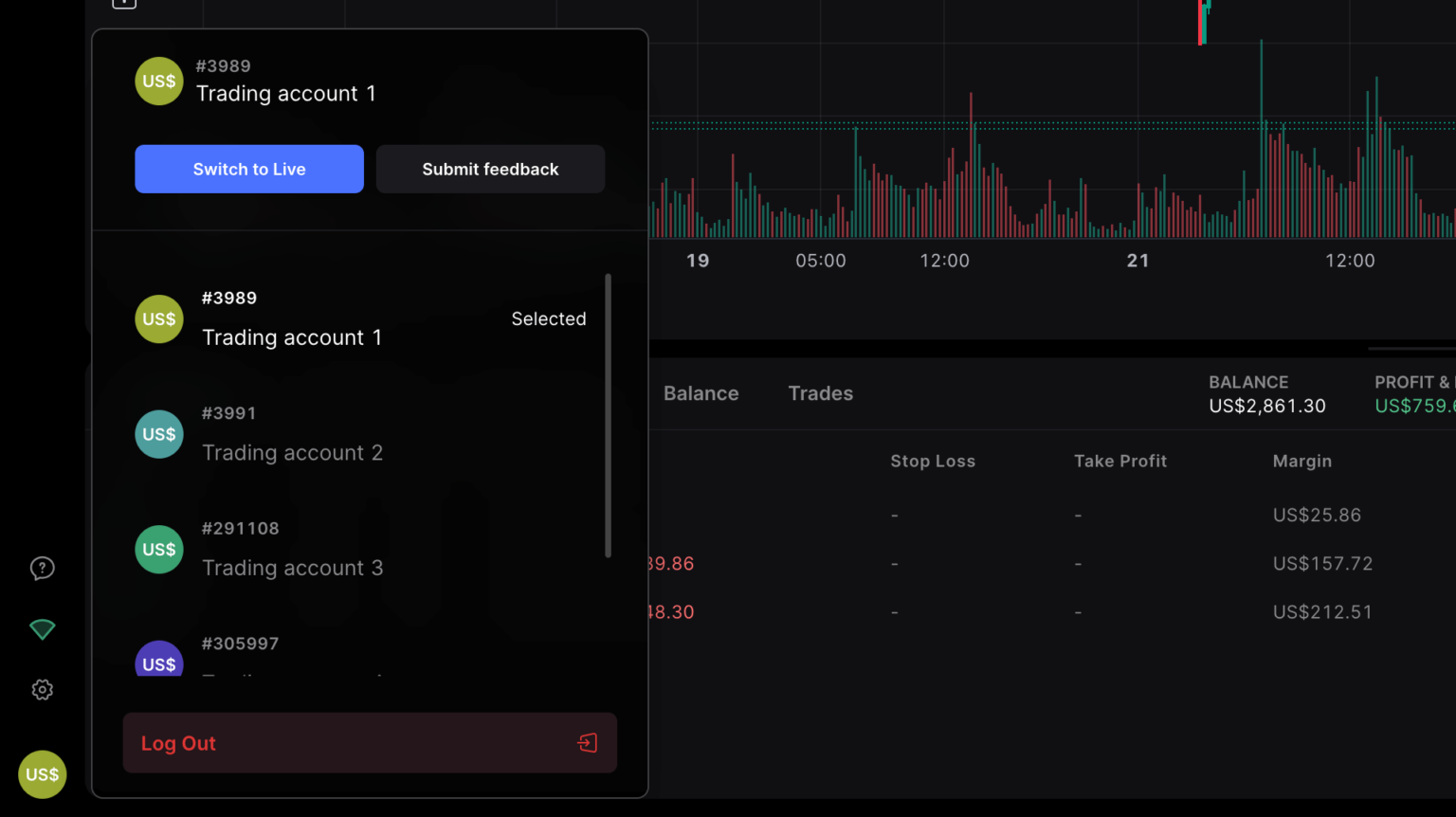Open the Trades tab

[820, 393]
